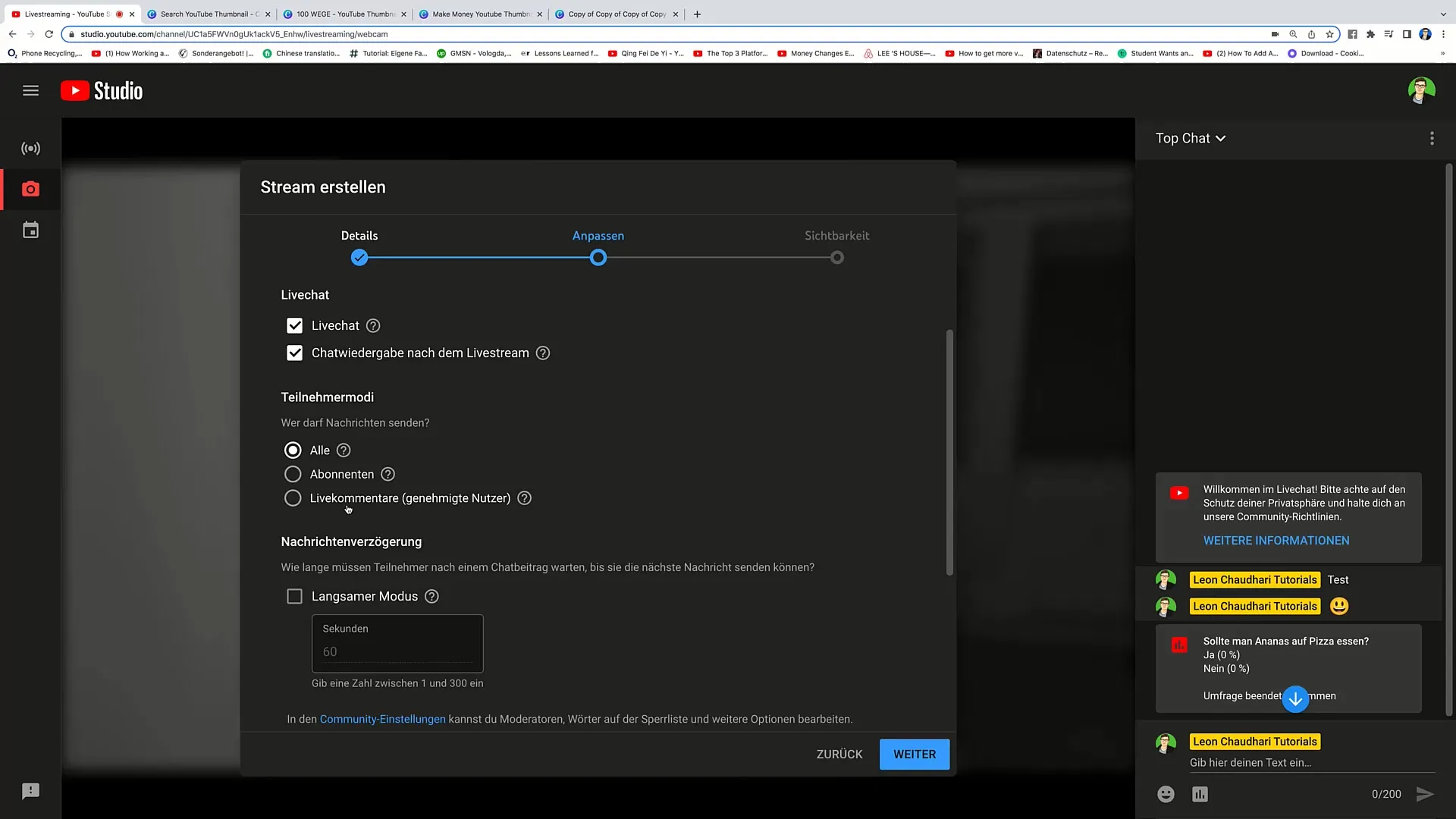Click the send message arrow icon

pos(1425,794)
